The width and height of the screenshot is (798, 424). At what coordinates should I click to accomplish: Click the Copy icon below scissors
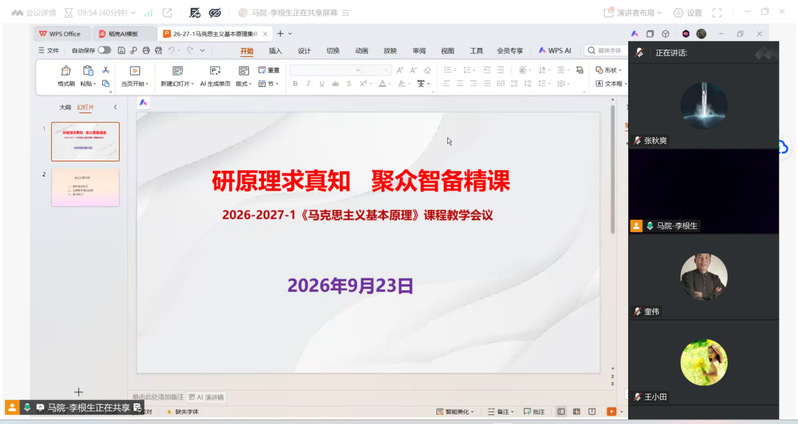pyautogui.click(x=106, y=83)
